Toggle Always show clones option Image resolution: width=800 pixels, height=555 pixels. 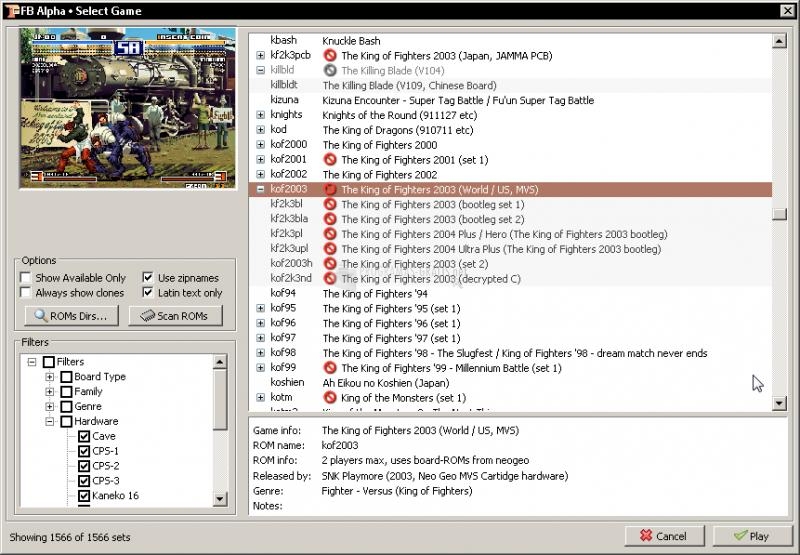[x=26, y=292]
